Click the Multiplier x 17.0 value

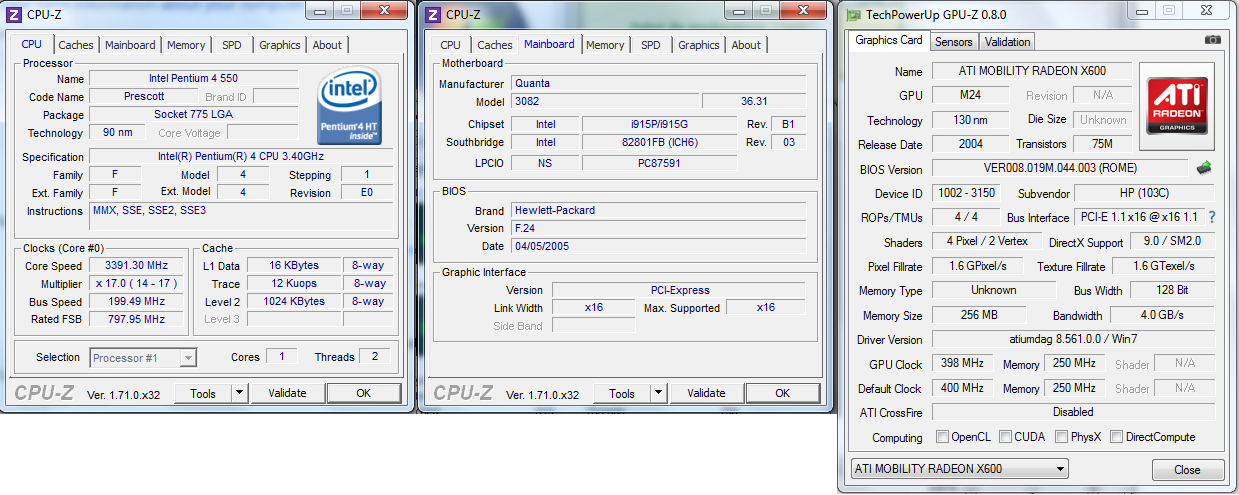click(135, 283)
